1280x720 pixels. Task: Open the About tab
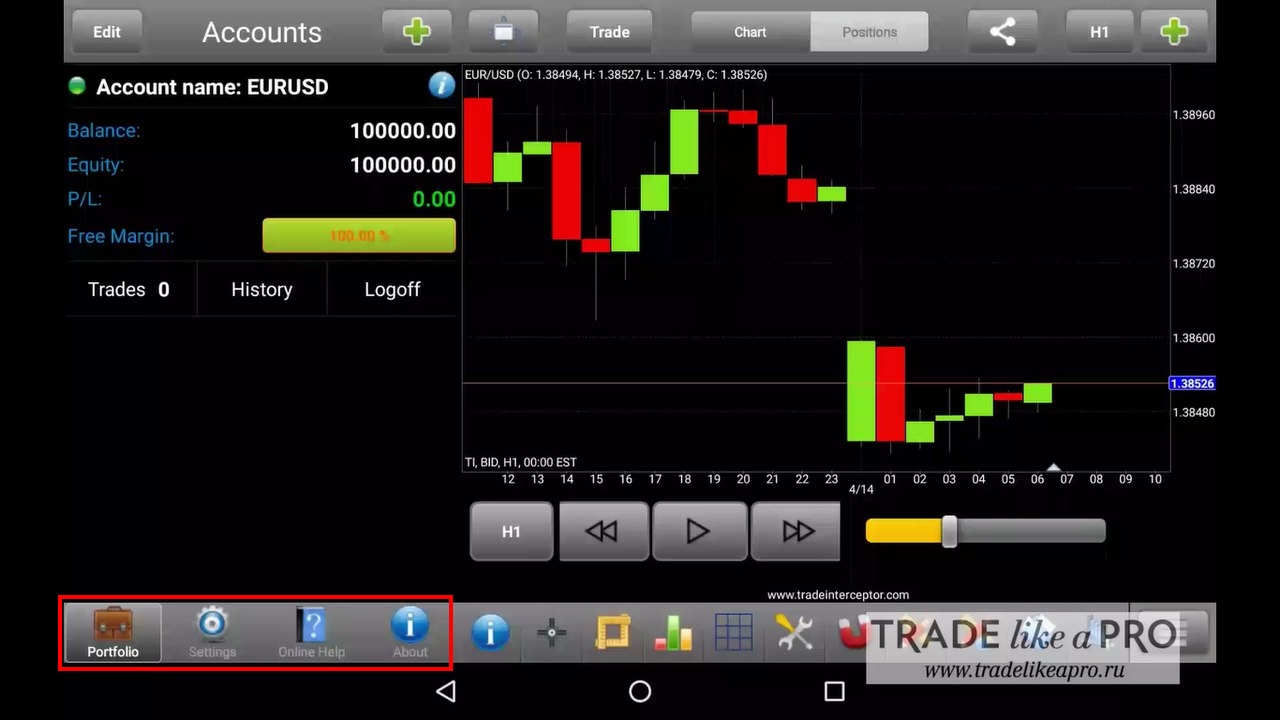coord(410,633)
